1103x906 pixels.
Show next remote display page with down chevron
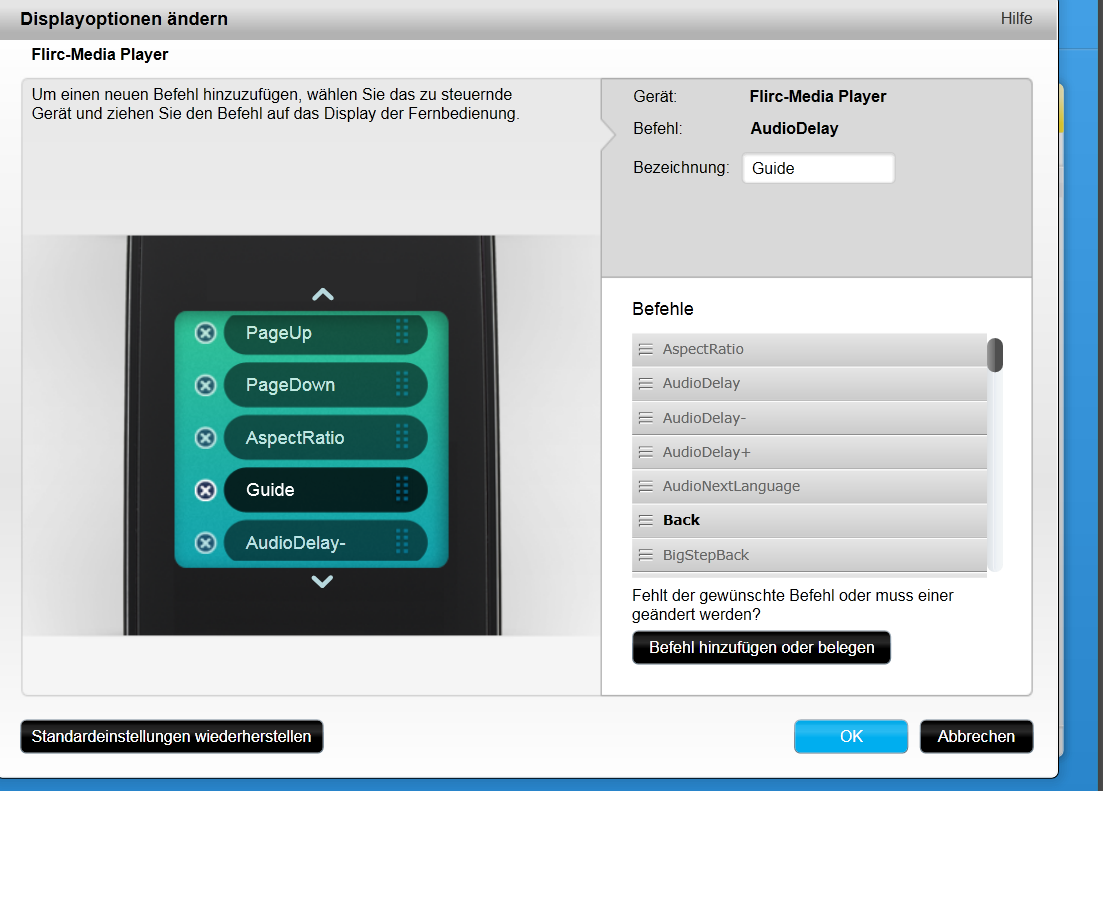322,582
